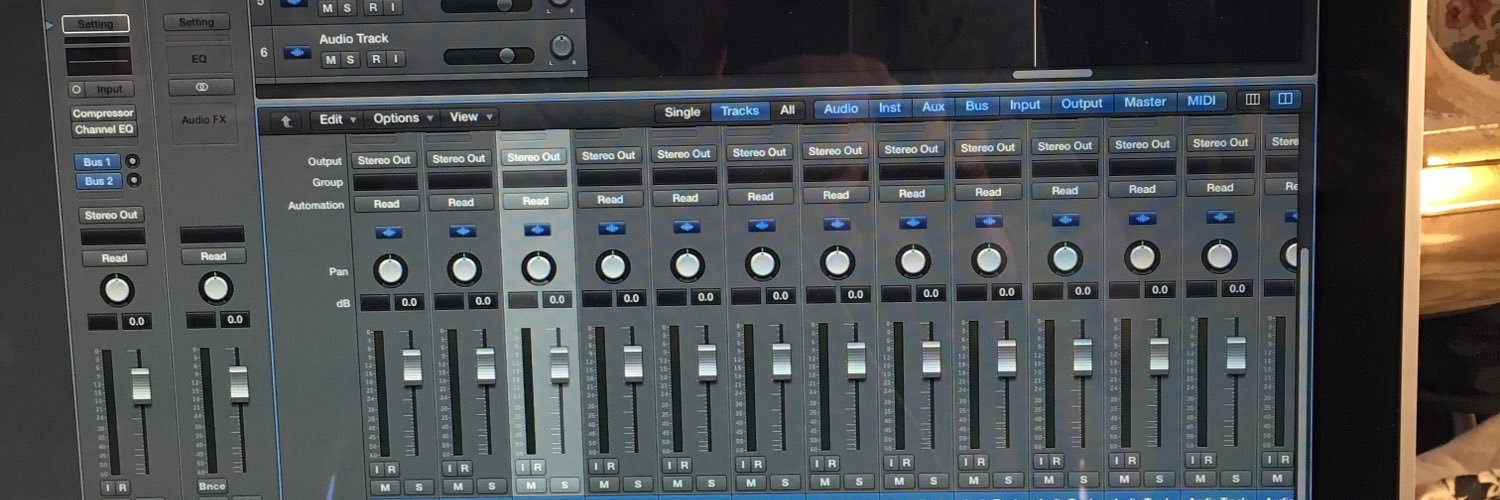
Task: Open the mixer View menu
Action: 469,117
